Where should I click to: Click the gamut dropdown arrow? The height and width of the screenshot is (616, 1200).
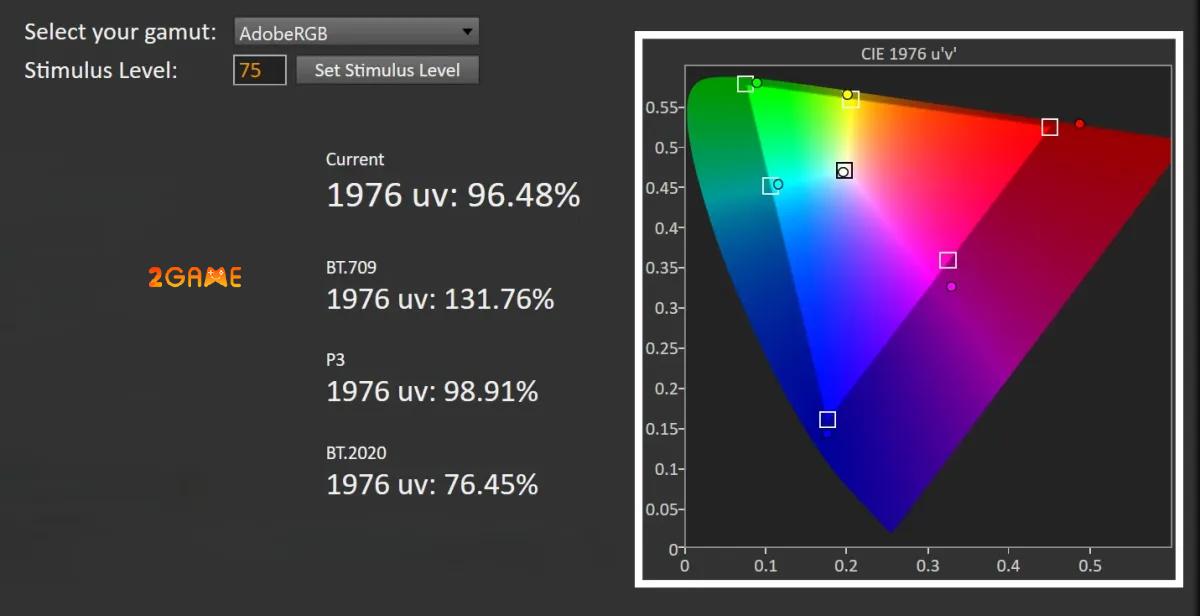[x=467, y=32]
